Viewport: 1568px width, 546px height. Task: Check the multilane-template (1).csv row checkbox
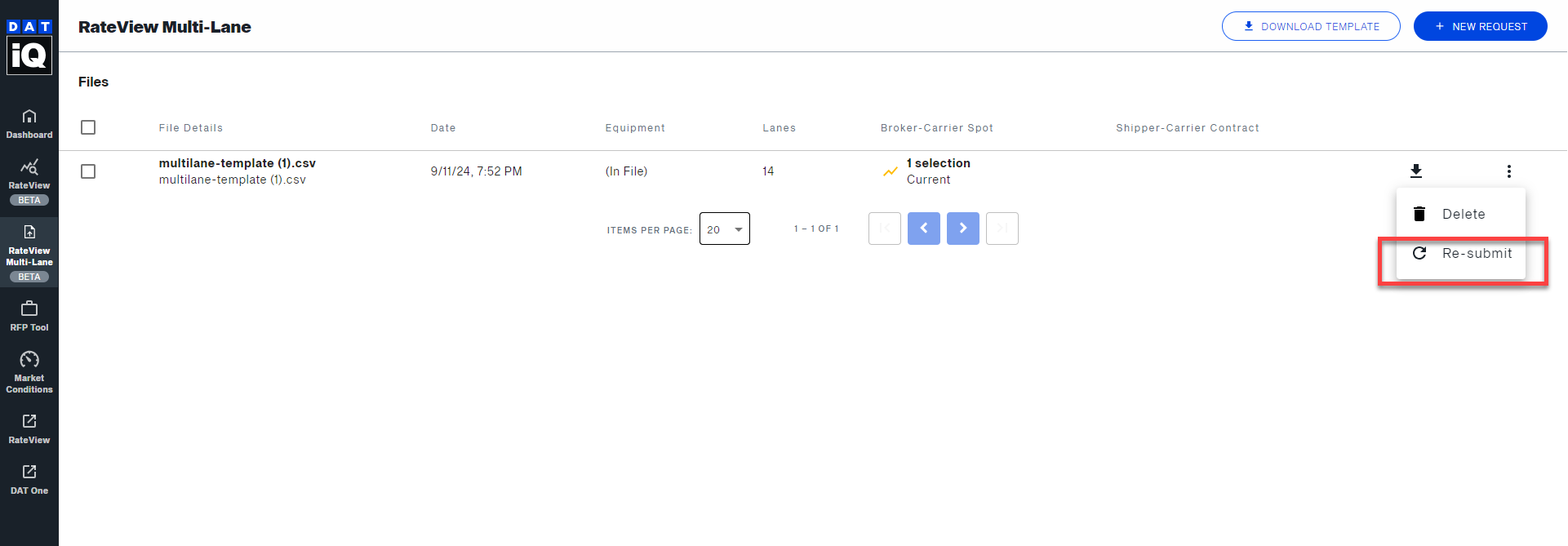(88, 171)
